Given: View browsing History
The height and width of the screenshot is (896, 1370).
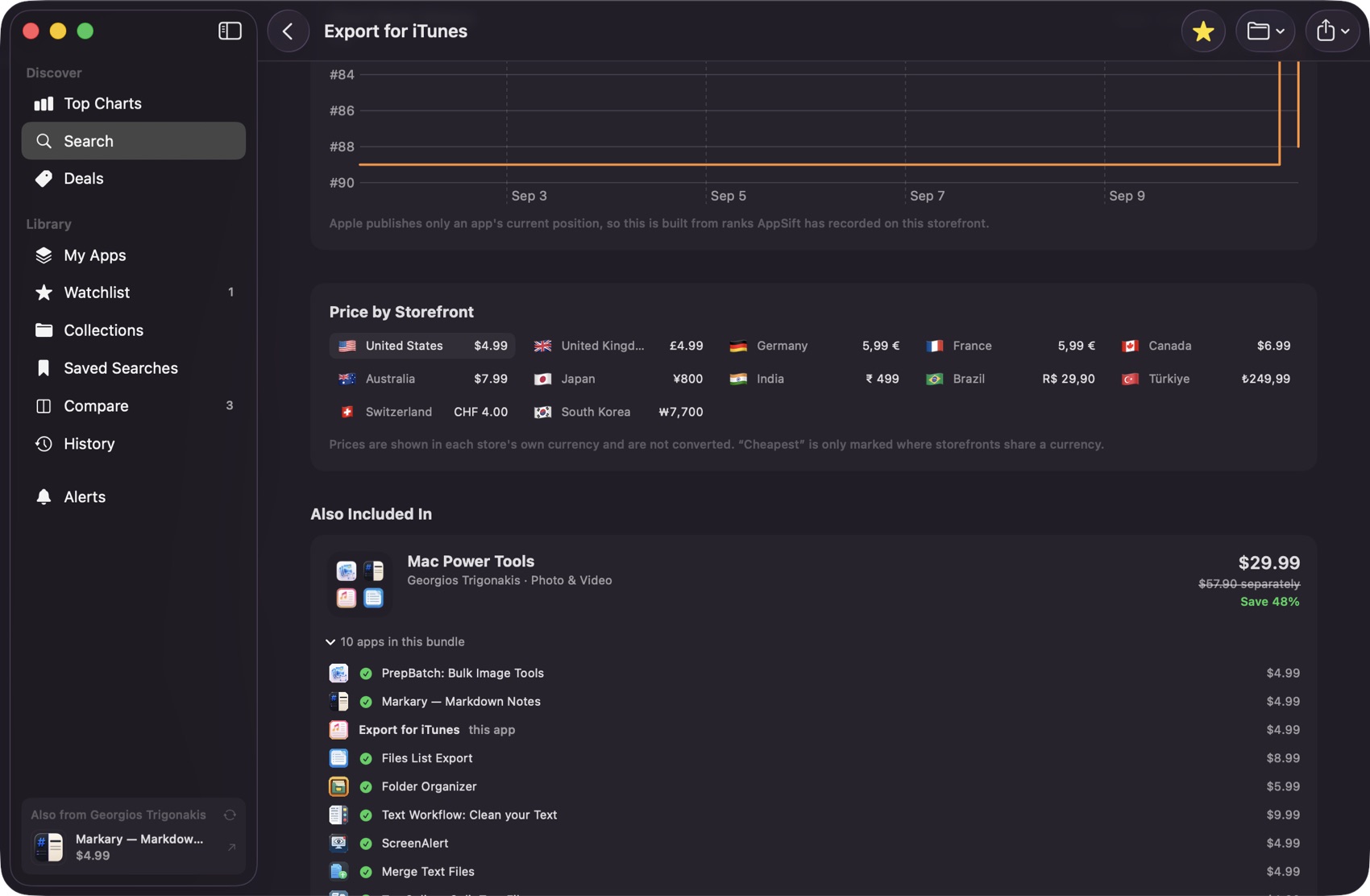Looking at the screenshot, I should (x=134, y=444).
